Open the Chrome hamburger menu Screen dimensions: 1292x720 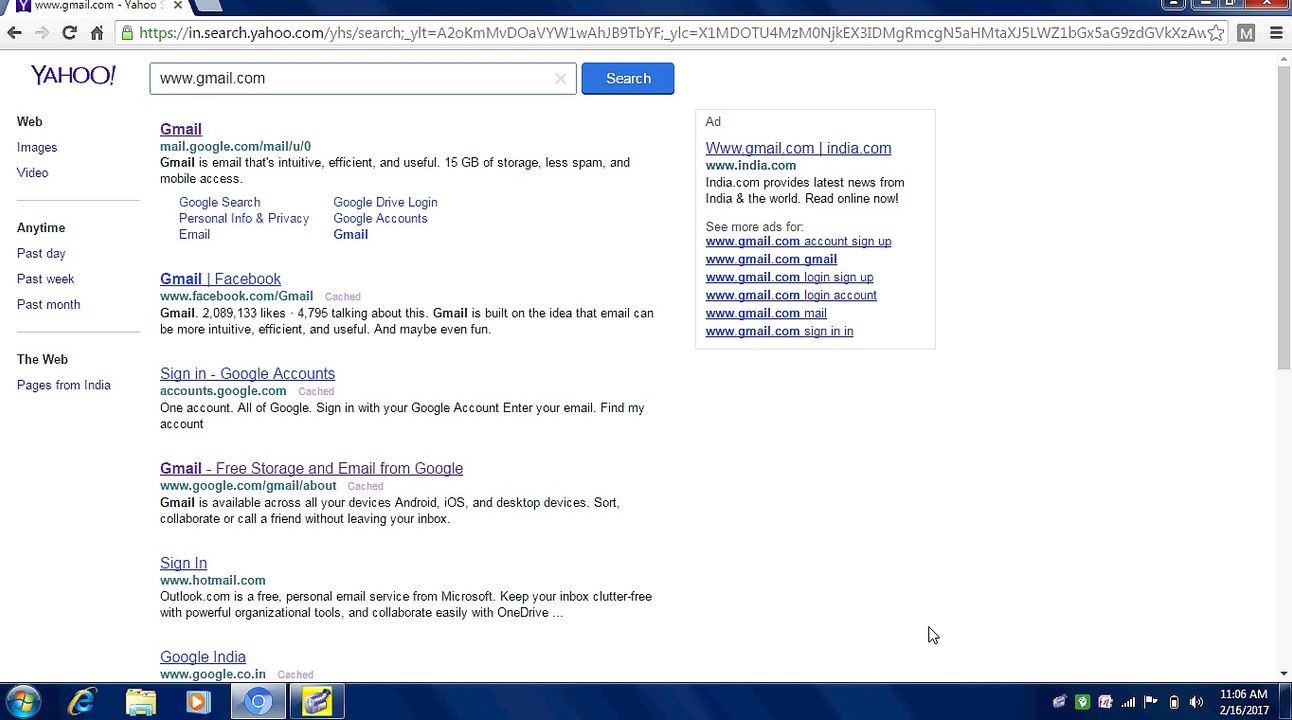[1276, 33]
